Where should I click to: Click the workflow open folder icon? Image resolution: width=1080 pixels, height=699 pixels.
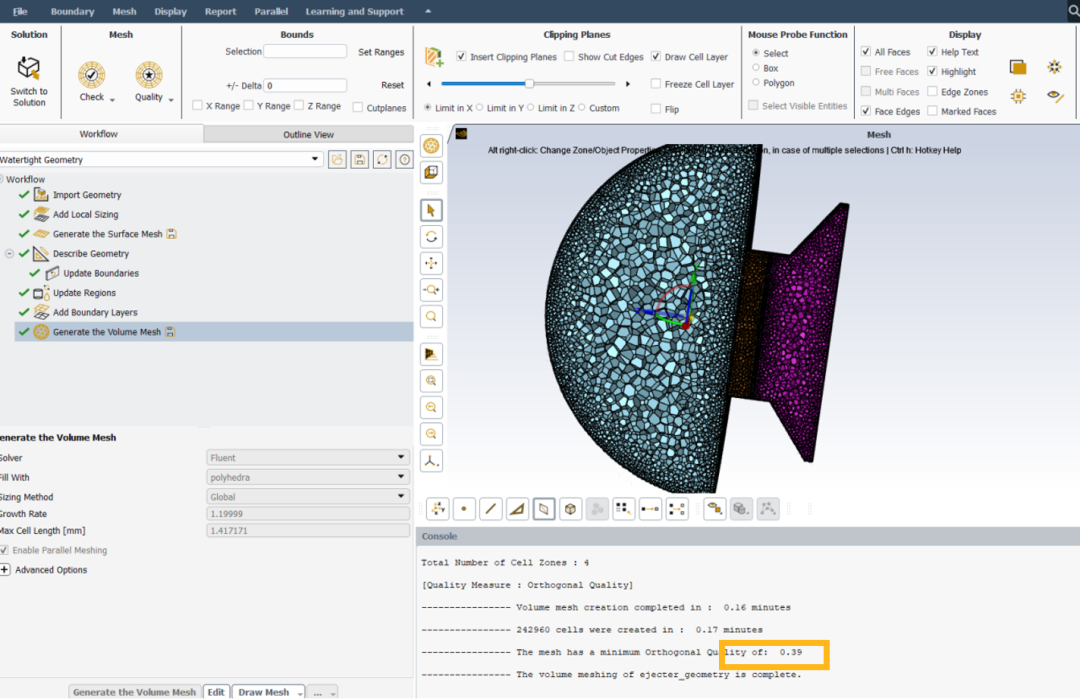[338, 160]
